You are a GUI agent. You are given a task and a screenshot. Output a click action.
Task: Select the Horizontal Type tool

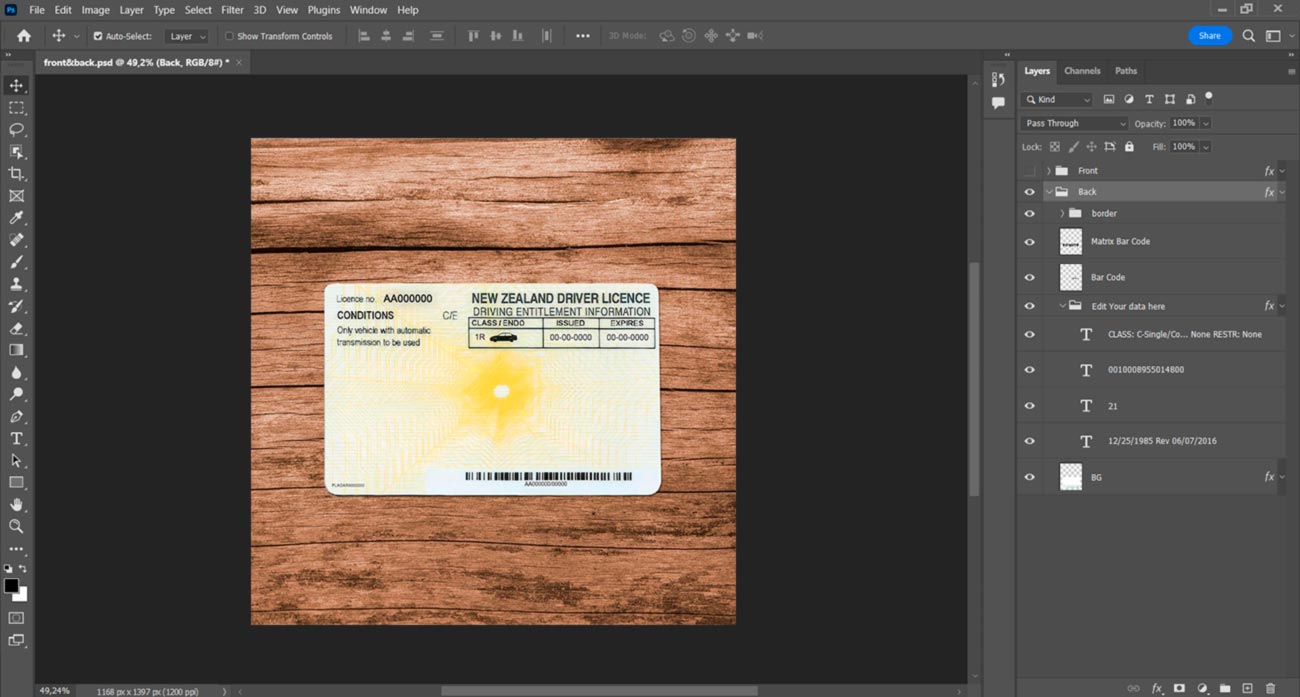17,439
